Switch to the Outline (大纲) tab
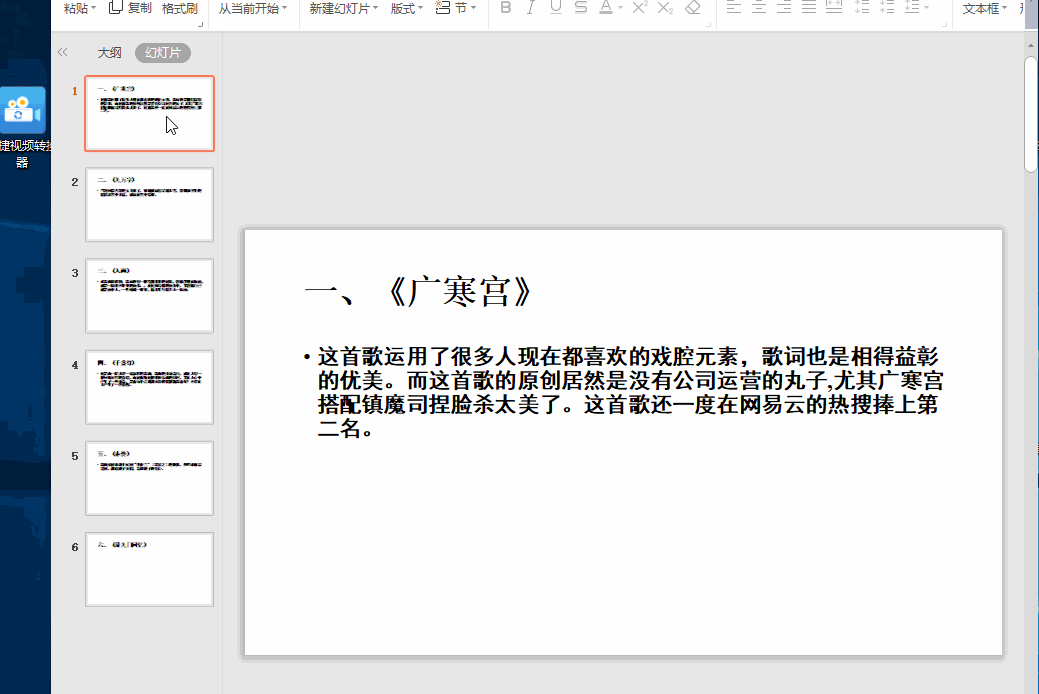The image size is (1039, 694). pyautogui.click(x=109, y=53)
